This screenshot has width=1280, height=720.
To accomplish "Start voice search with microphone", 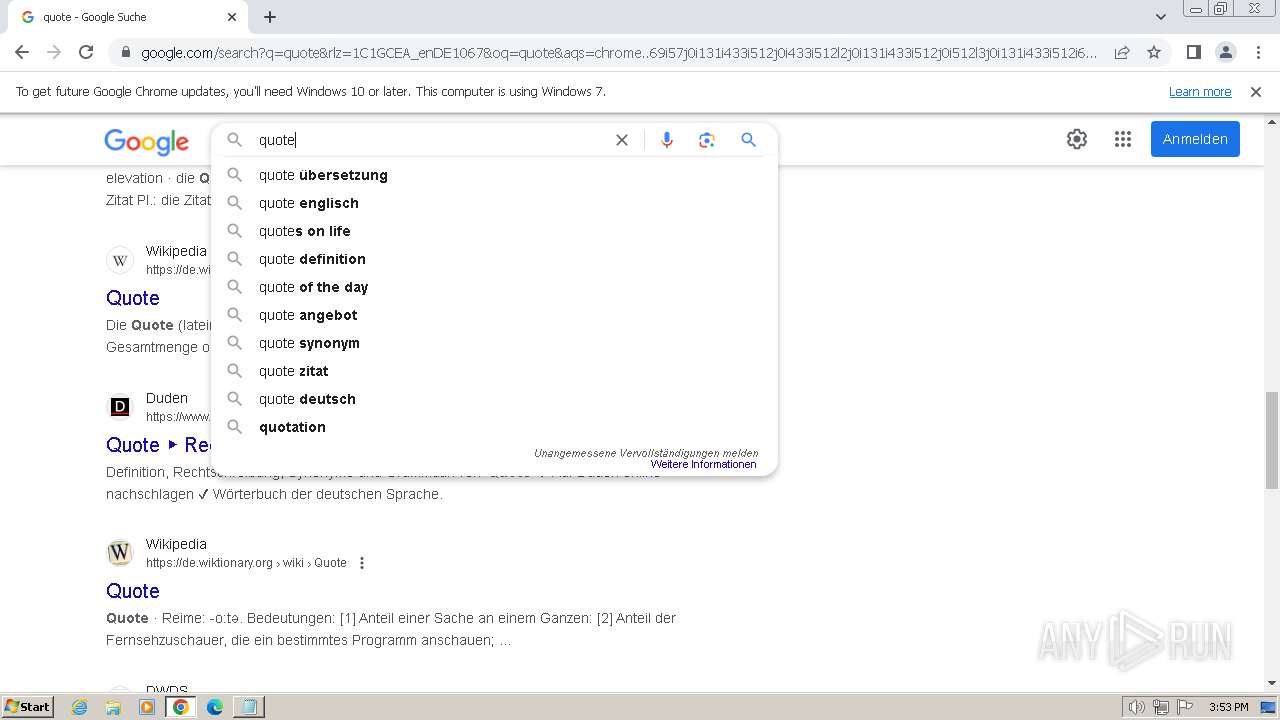I will coord(667,140).
